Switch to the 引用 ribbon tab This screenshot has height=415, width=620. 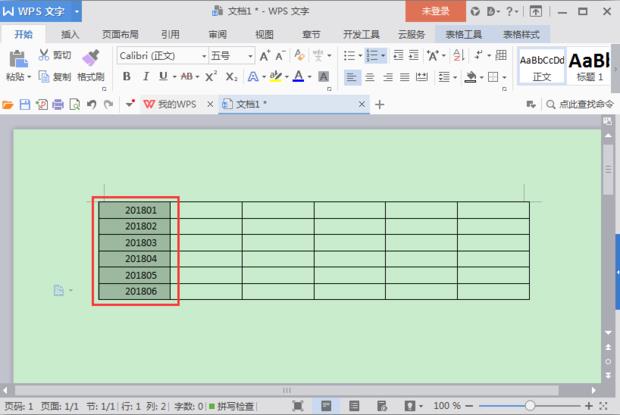tap(170, 35)
